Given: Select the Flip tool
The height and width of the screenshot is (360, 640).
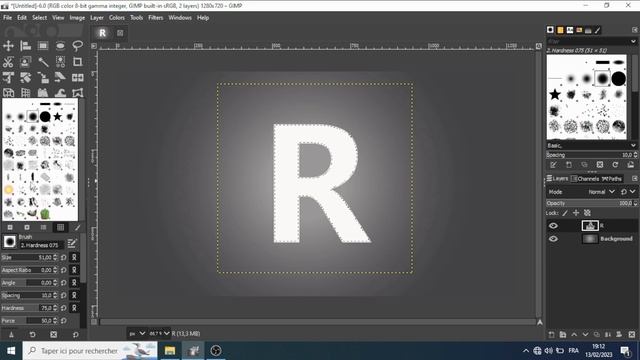Looking at the screenshot, I should point(78,77).
